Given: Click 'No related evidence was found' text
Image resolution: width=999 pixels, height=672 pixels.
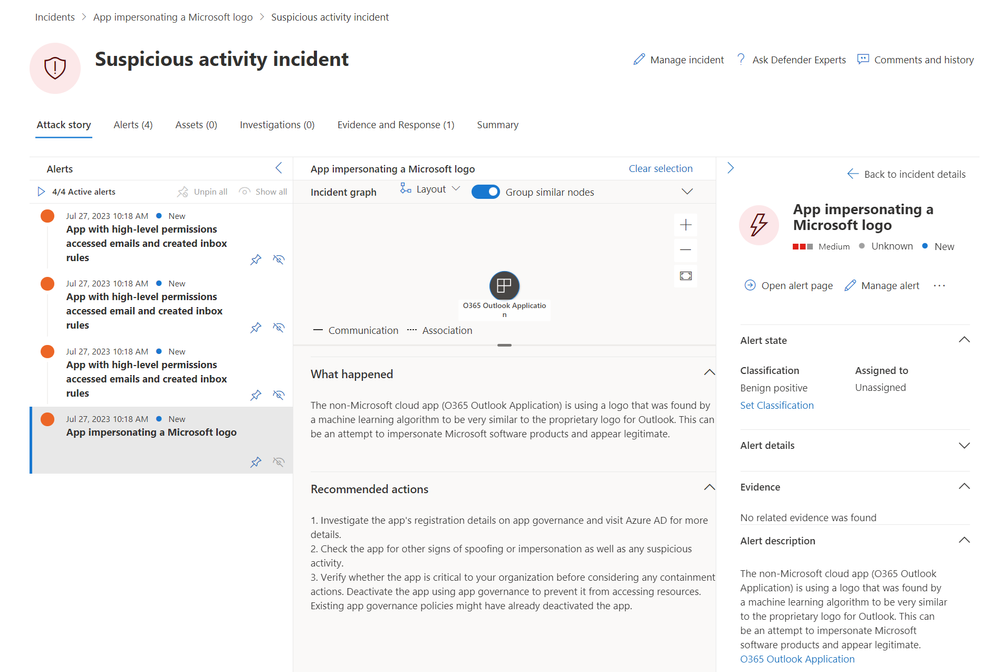Looking at the screenshot, I should [808, 518].
